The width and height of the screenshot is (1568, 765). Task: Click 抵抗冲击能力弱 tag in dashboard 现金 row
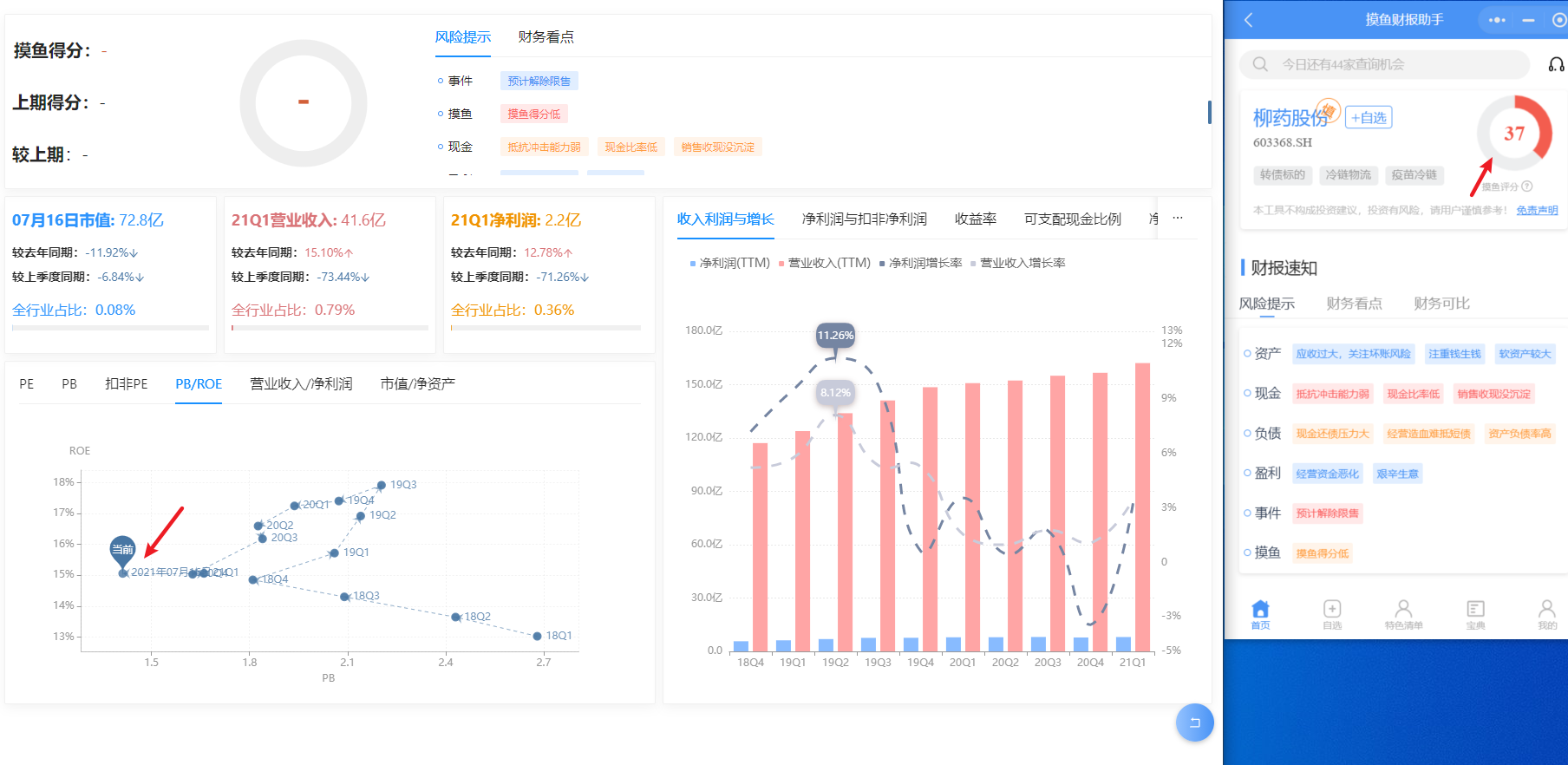[x=544, y=147]
